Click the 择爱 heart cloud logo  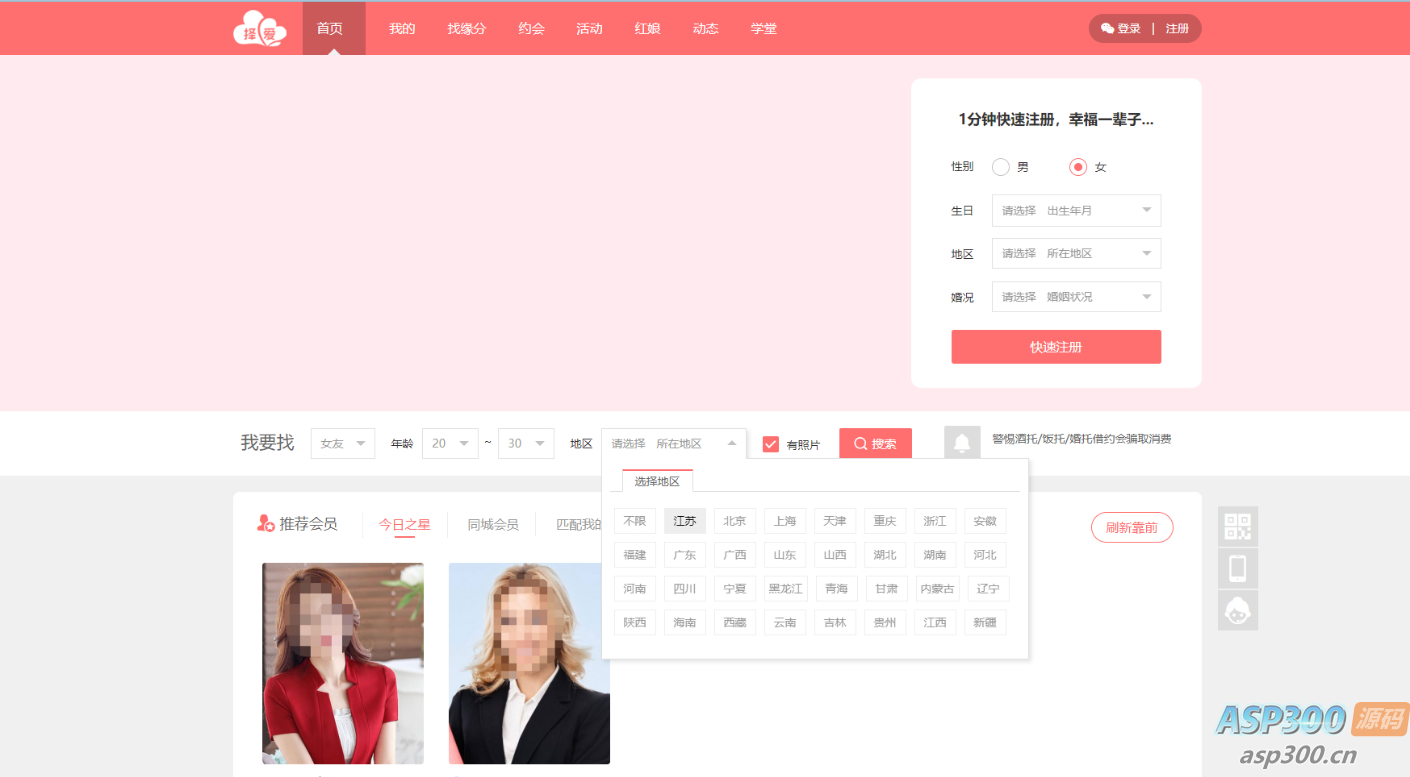tap(259, 27)
